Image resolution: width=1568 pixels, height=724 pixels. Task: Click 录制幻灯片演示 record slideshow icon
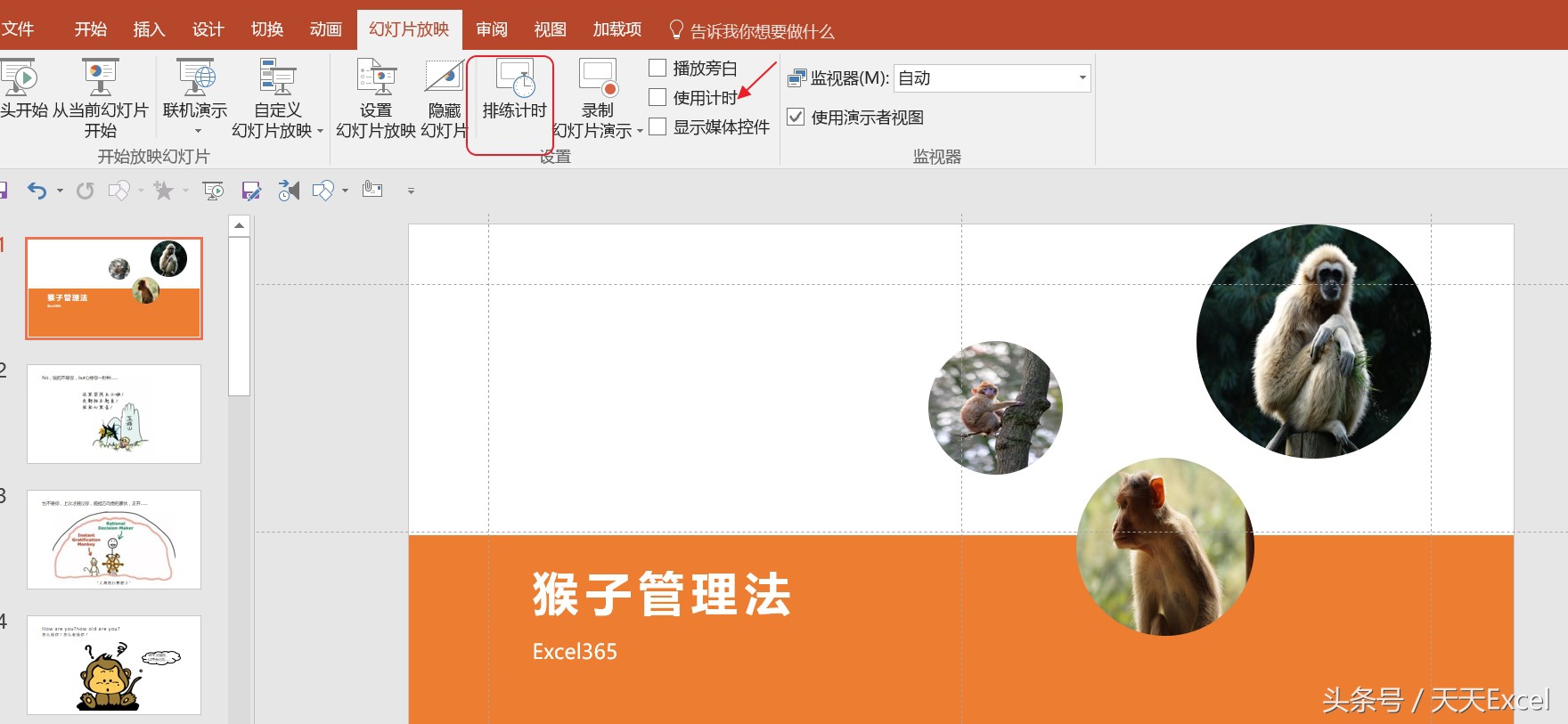coord(598,78)
